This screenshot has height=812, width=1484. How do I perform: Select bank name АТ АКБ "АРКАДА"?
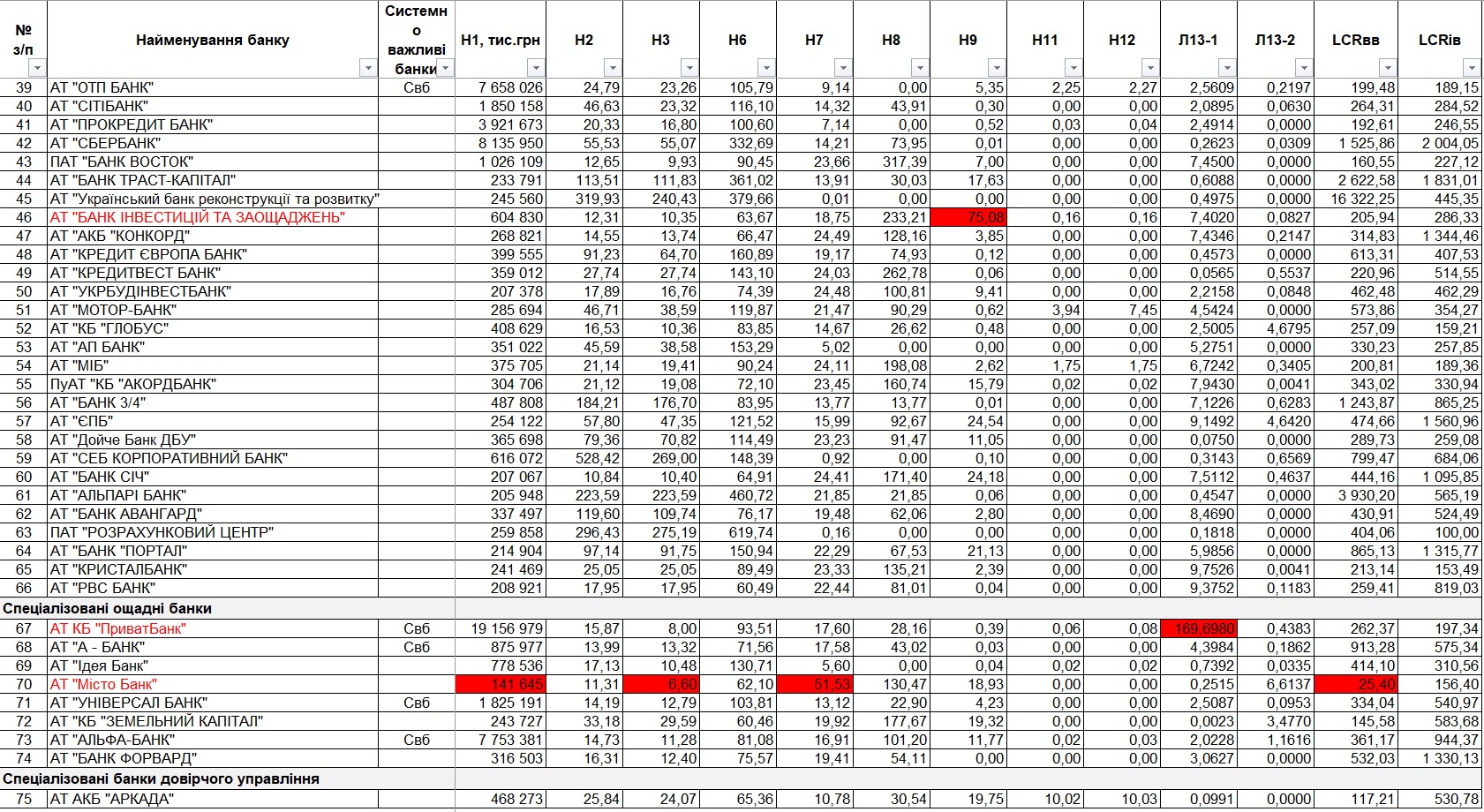[112, 799]
